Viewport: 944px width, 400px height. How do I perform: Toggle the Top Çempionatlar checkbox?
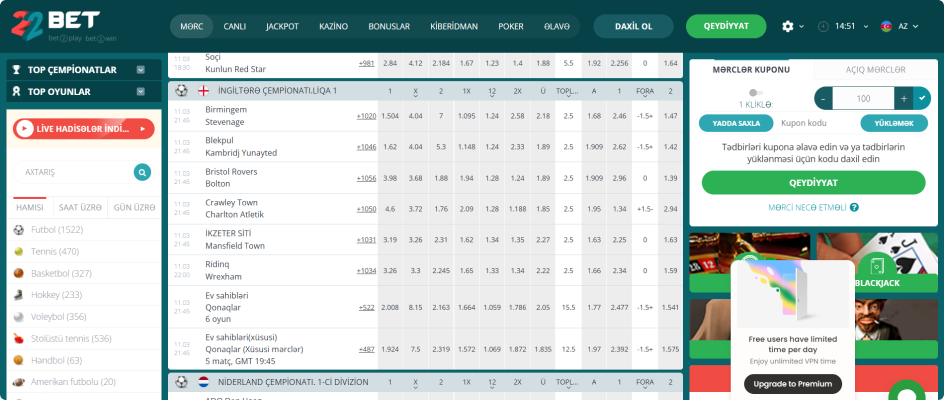tap(141, 70)
